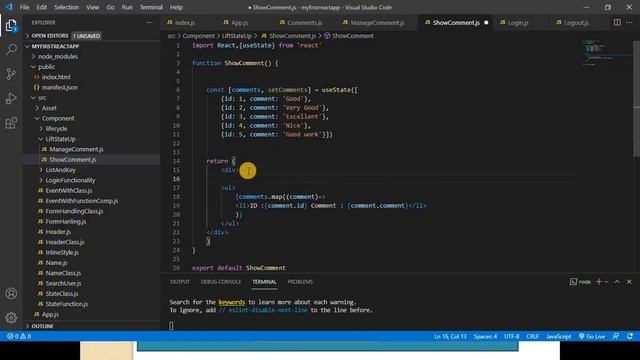Switch to the Comments.js editor tab
Viewport: 640px width, 360px height.
(304, 23)
